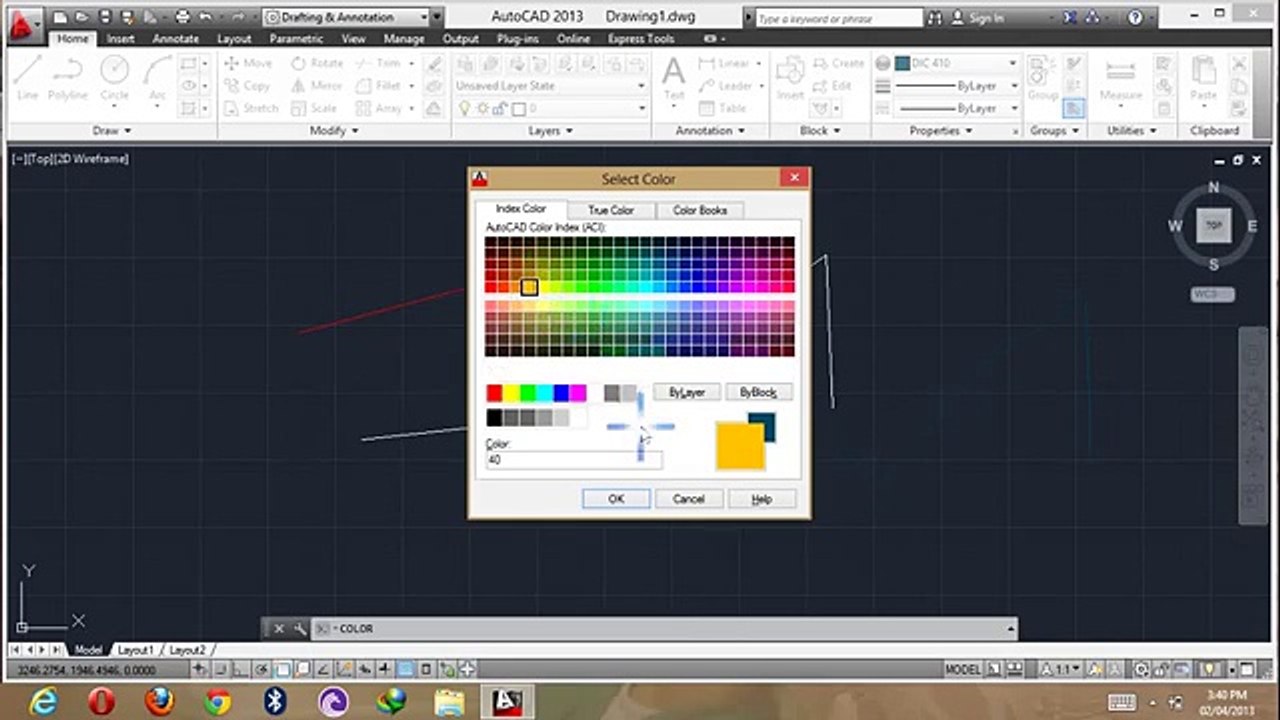This screenshot has height=720, width=1280.
Task: Use the Rotate tool
Action: [316, 63]
